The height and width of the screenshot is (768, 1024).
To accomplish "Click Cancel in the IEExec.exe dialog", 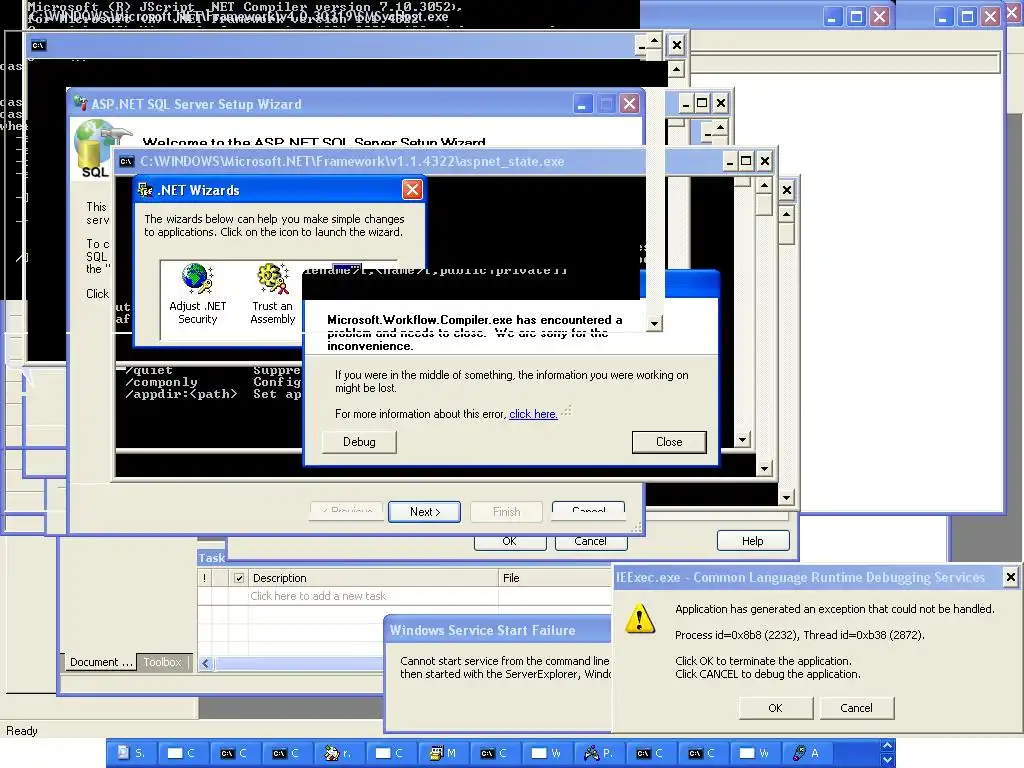I will [x=856, y=708].
